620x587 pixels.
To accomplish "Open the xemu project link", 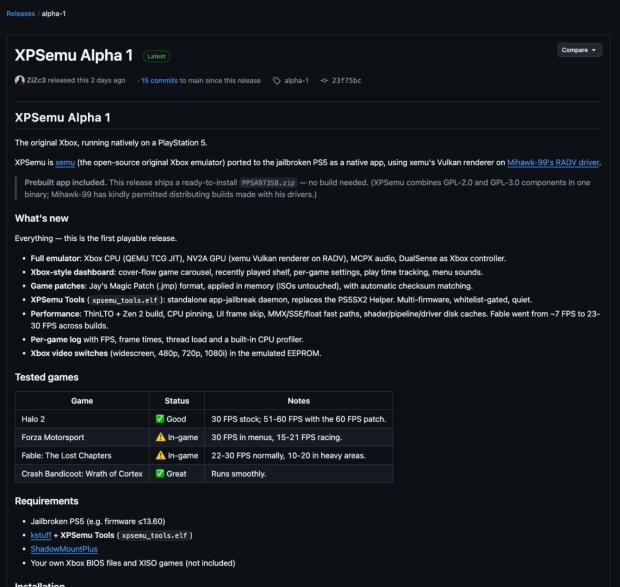I will coord(65,162).
